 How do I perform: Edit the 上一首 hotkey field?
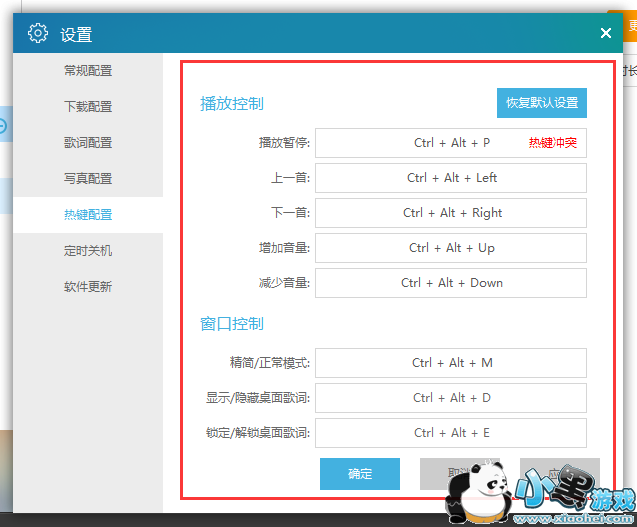(451, 178)
